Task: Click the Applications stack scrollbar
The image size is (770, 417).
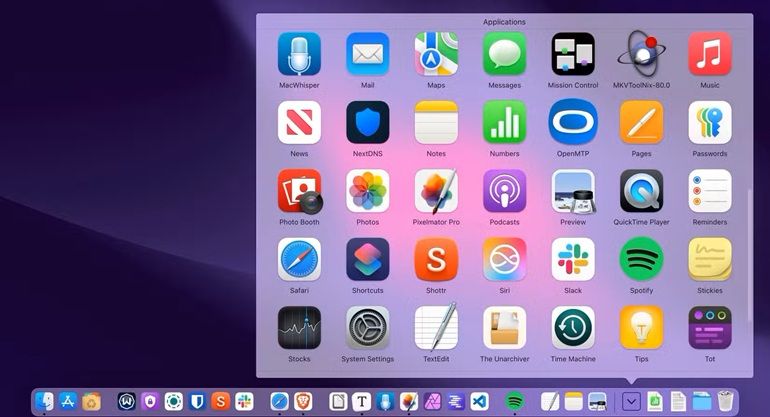Action: point(749,254)
